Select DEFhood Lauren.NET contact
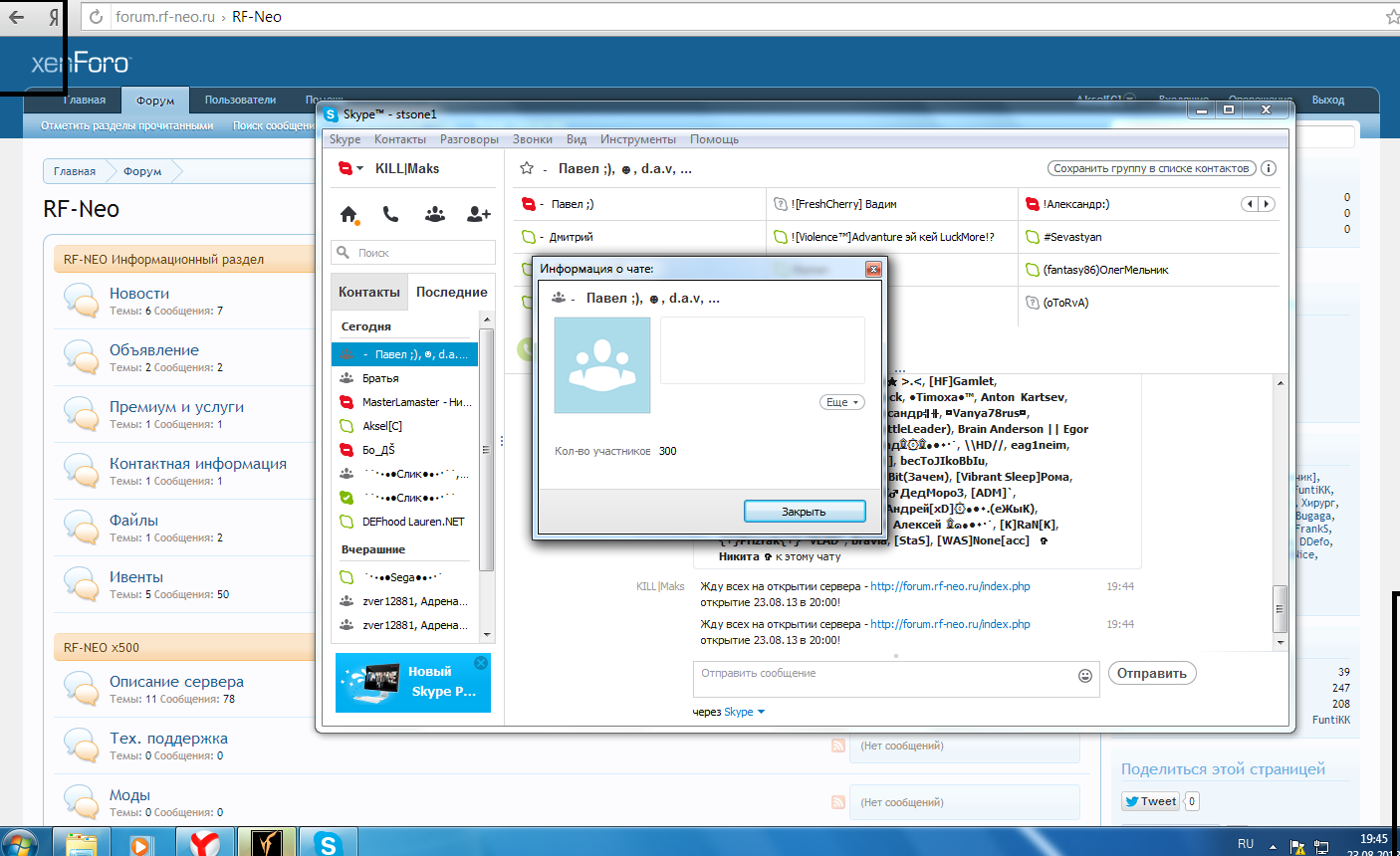 click(405, 522)
